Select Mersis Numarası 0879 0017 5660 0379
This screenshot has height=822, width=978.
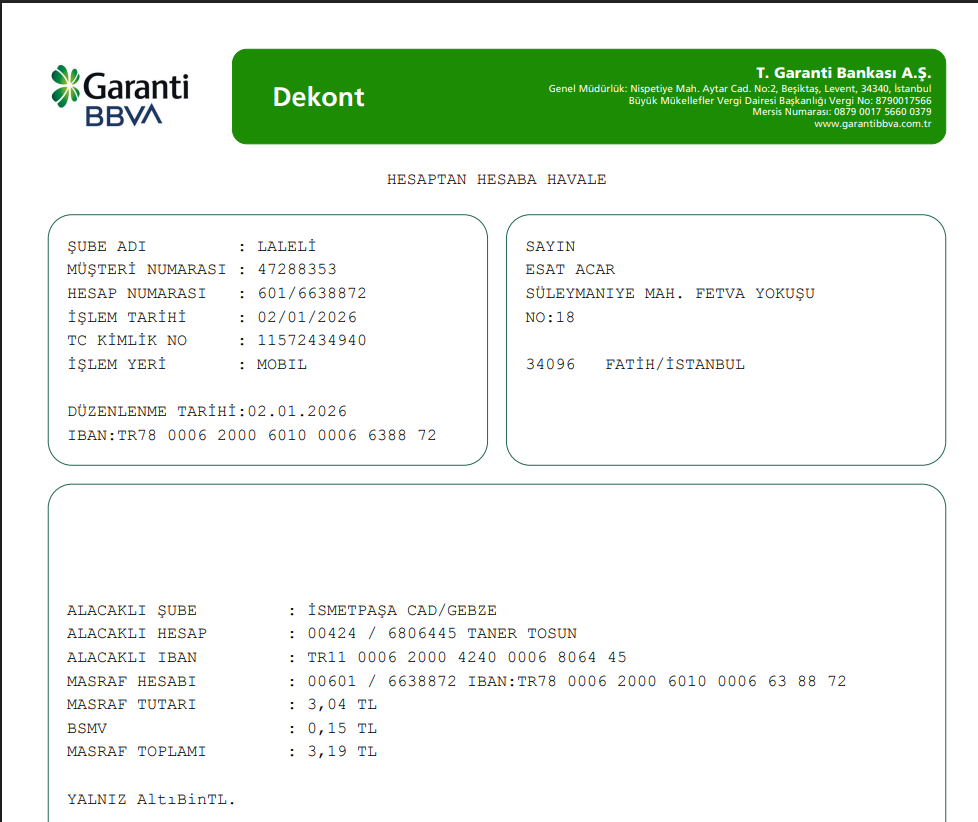coord(841,112)
